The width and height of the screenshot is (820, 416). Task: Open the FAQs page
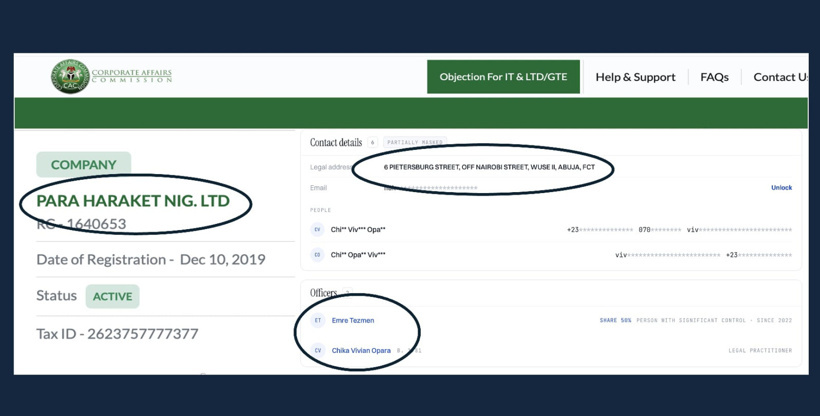pos(714,77)
